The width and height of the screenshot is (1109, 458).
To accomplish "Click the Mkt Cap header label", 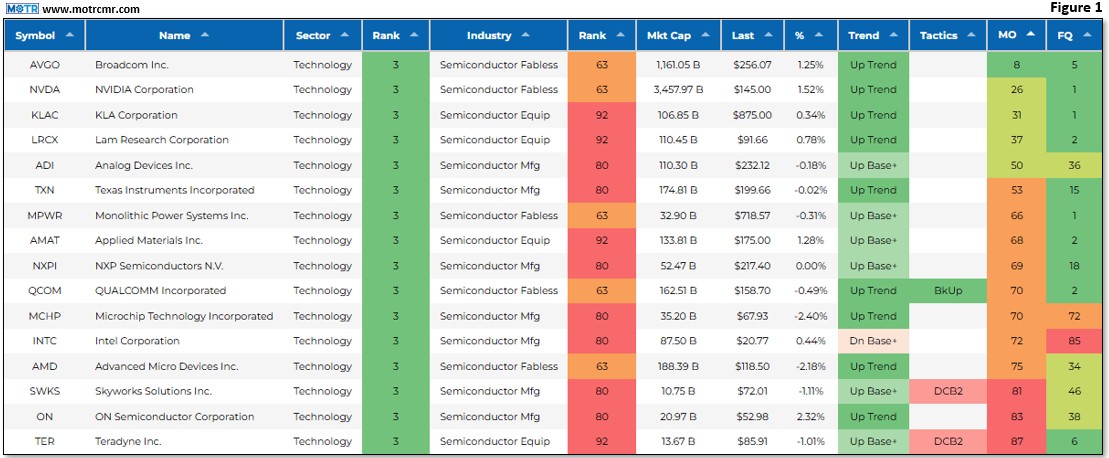I will (x=670, y=35).
